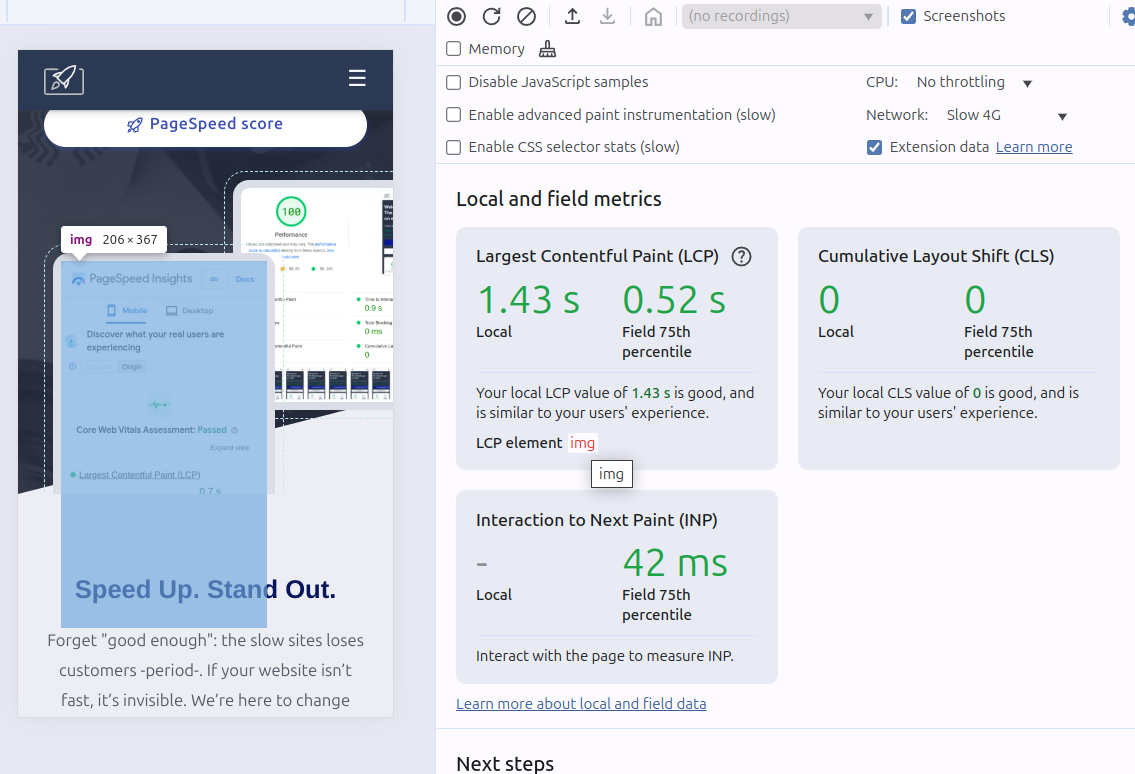The image size is (1135, 774).
Task: Uncheck the Screenshots checkbox
Action: coord(909,15)
